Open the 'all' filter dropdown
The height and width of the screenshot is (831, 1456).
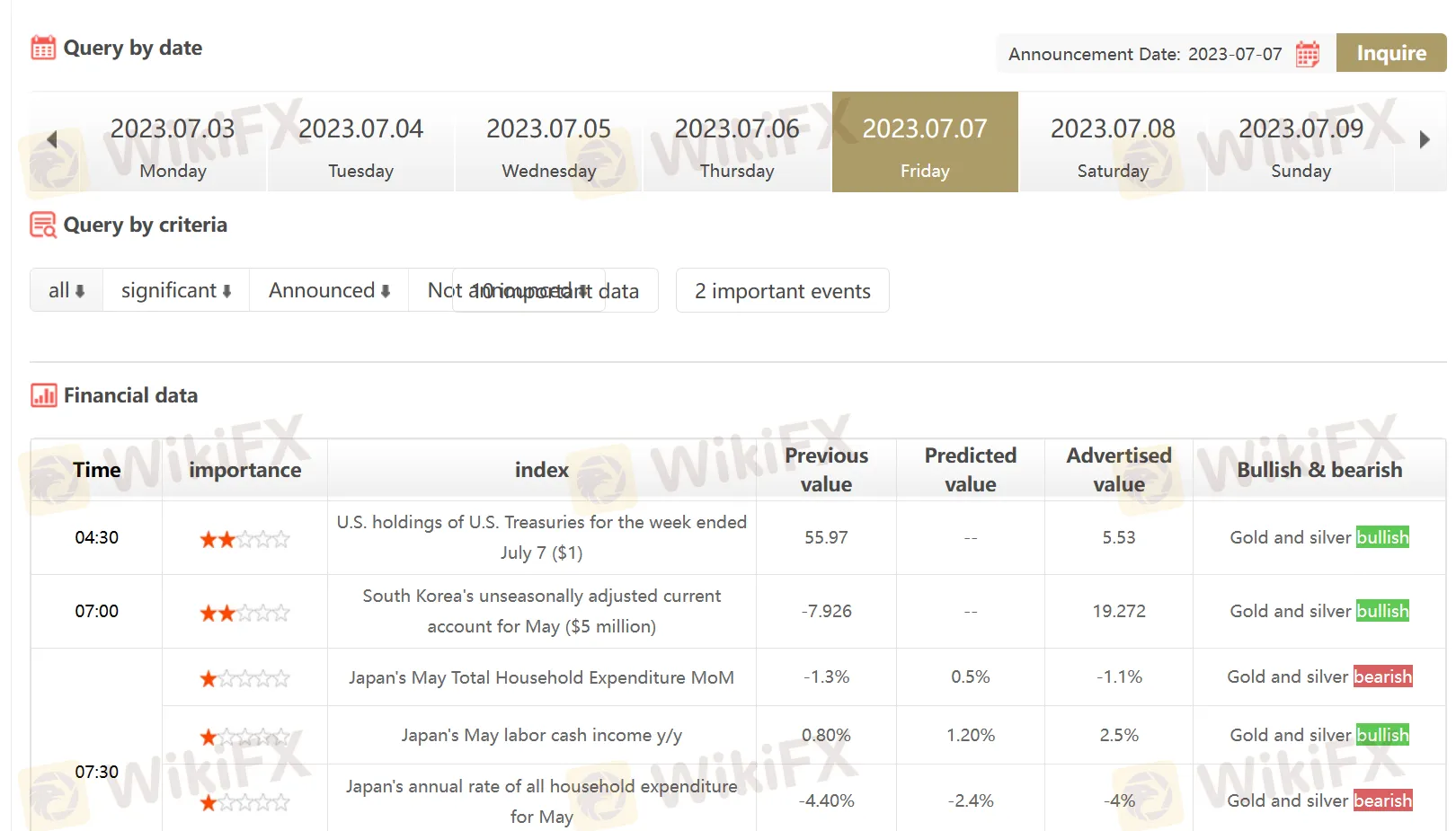67,290
